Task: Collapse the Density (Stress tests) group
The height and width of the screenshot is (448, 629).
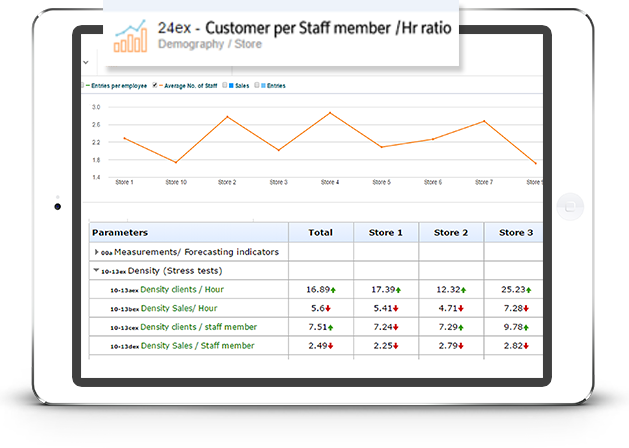Action: pos(96,271)
